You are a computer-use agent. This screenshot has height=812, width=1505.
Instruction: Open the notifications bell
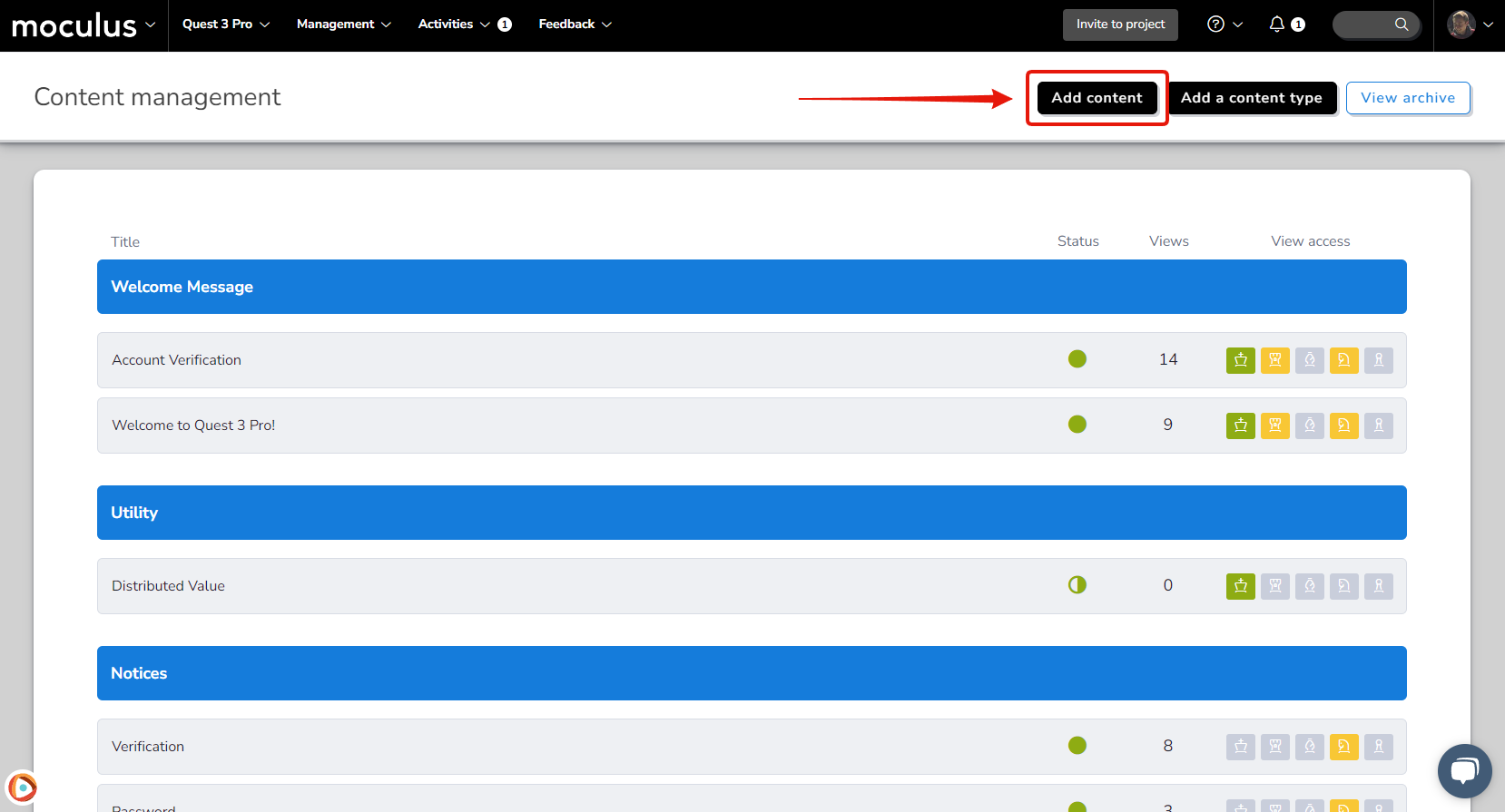coord(1277,24)
